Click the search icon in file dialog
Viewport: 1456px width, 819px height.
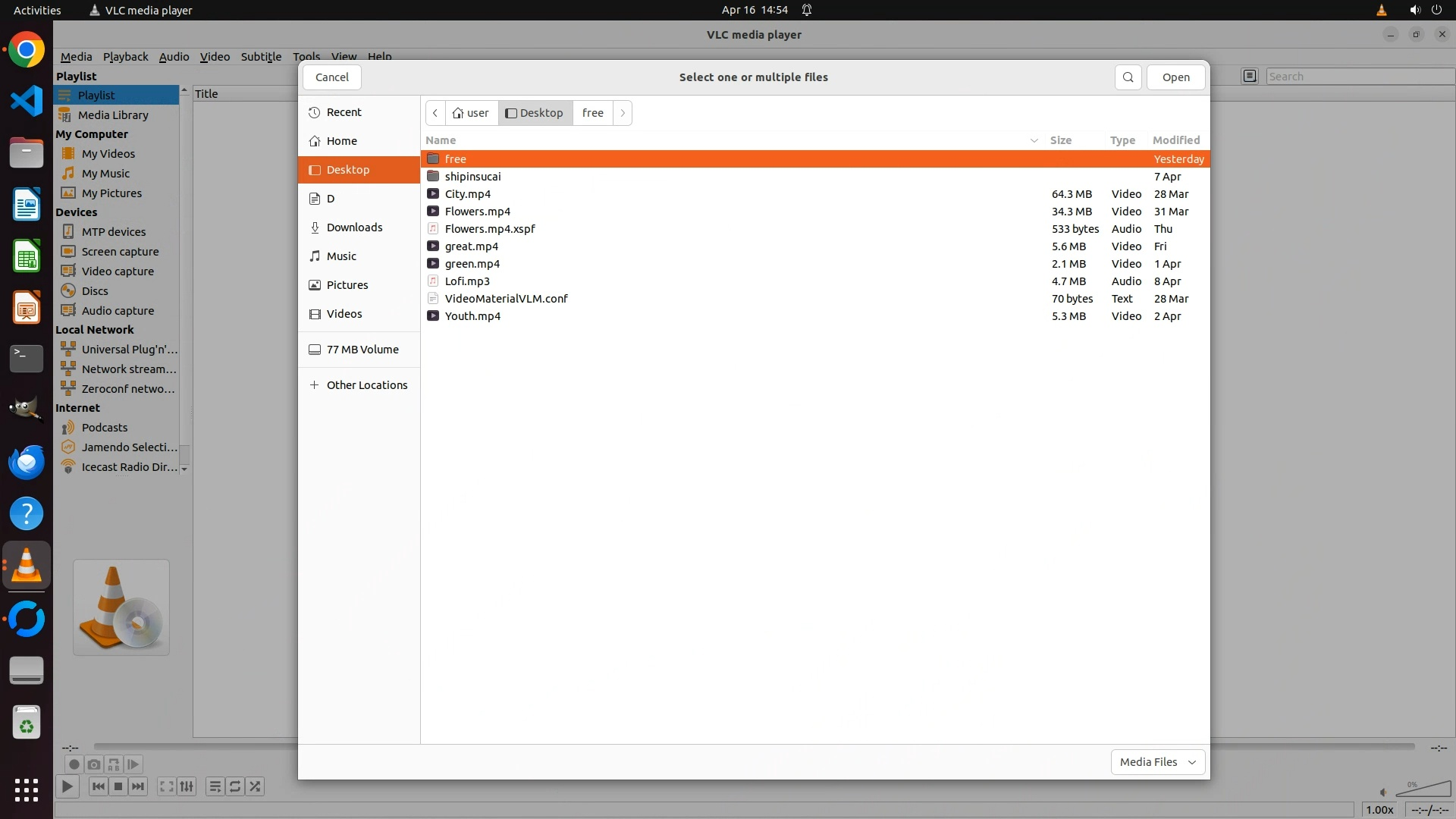pyautogui.click(x=1128, y=77)
